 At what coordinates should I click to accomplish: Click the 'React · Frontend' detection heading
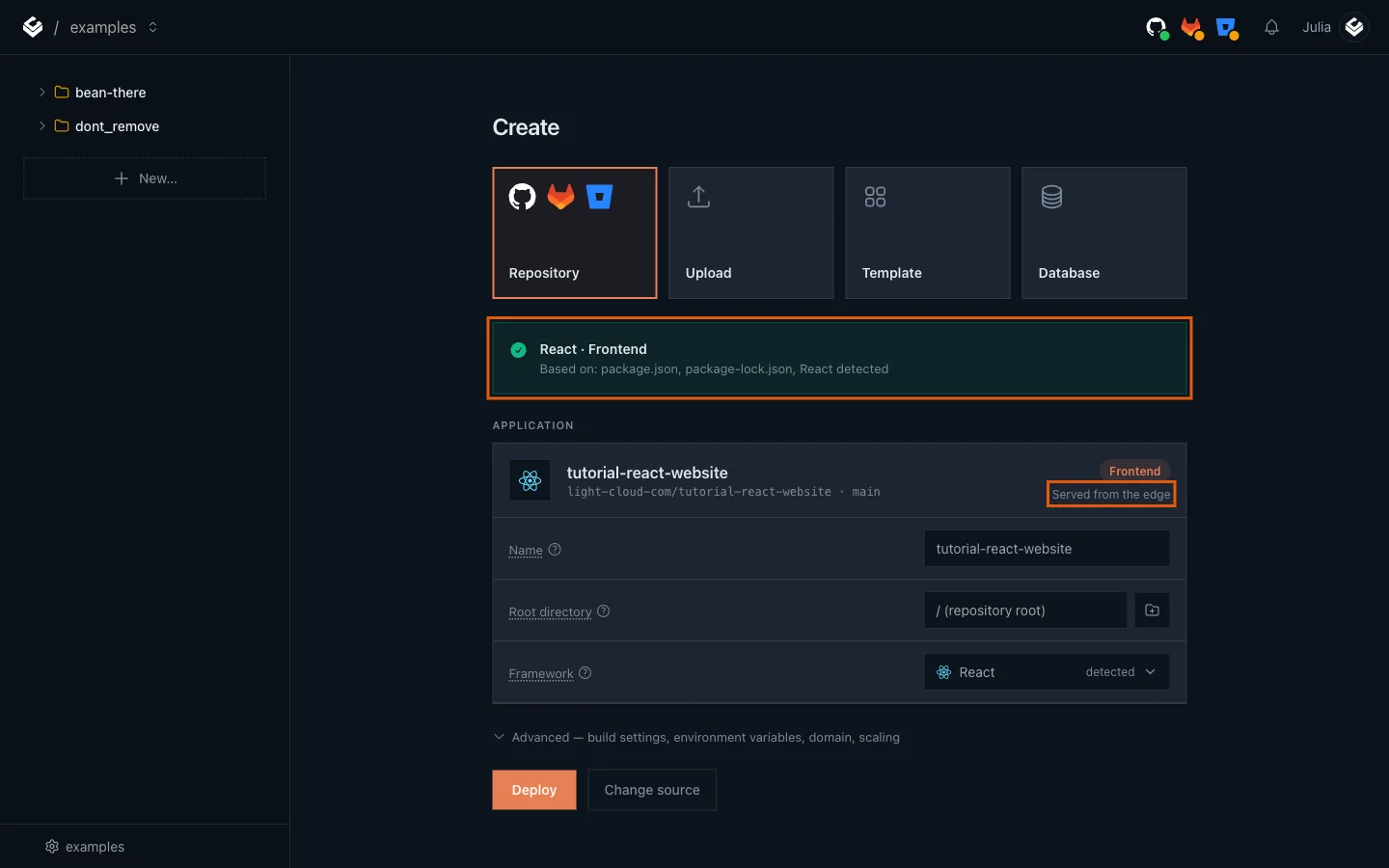pyautogui.click(x=593, y=349)
